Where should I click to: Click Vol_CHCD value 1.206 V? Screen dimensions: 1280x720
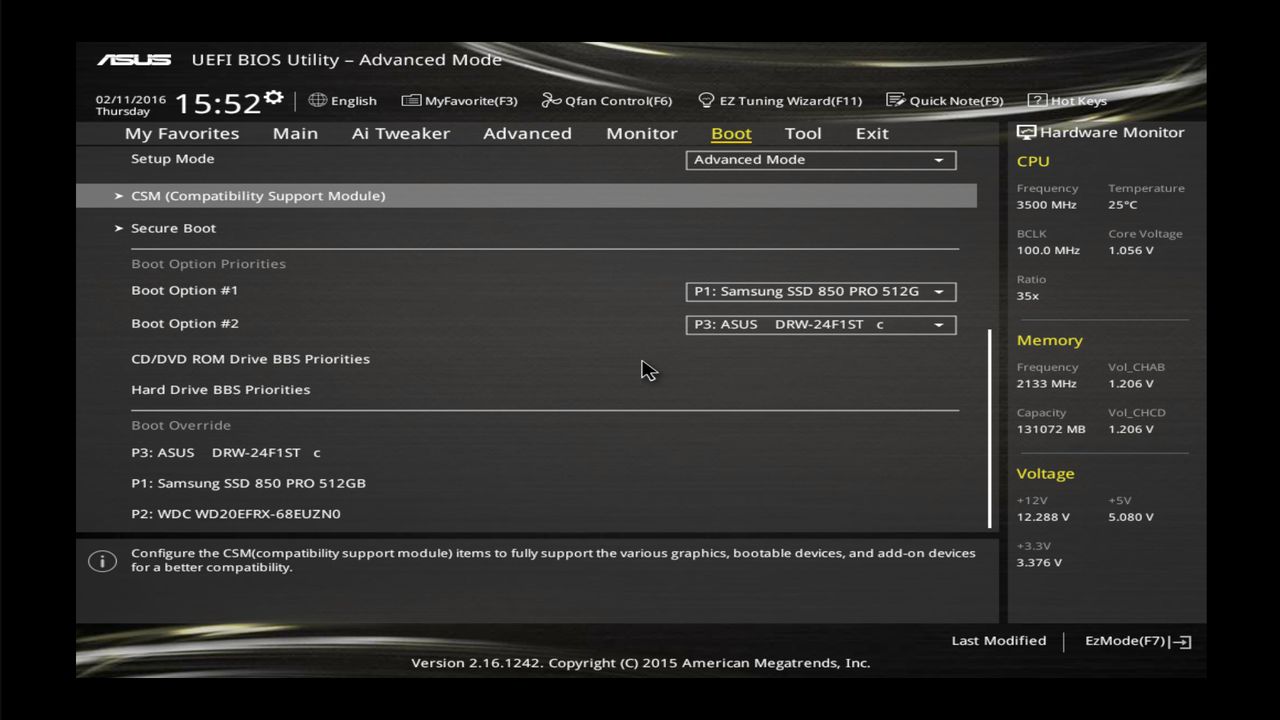(x=1131, y=430)
